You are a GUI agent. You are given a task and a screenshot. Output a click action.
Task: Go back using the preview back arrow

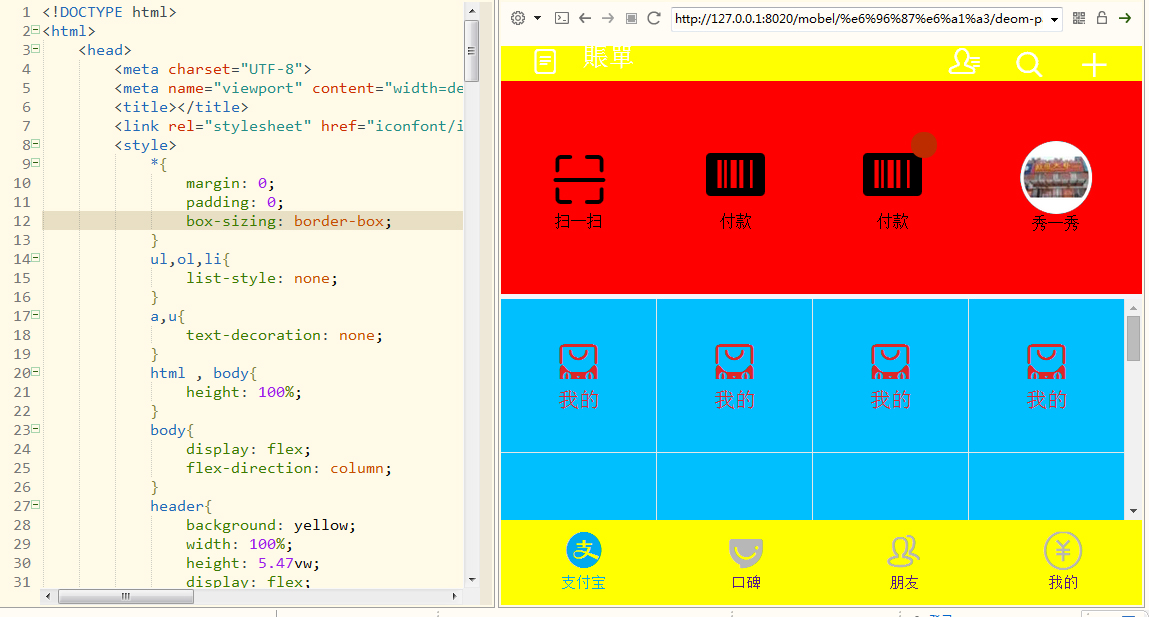click(585, 18)
